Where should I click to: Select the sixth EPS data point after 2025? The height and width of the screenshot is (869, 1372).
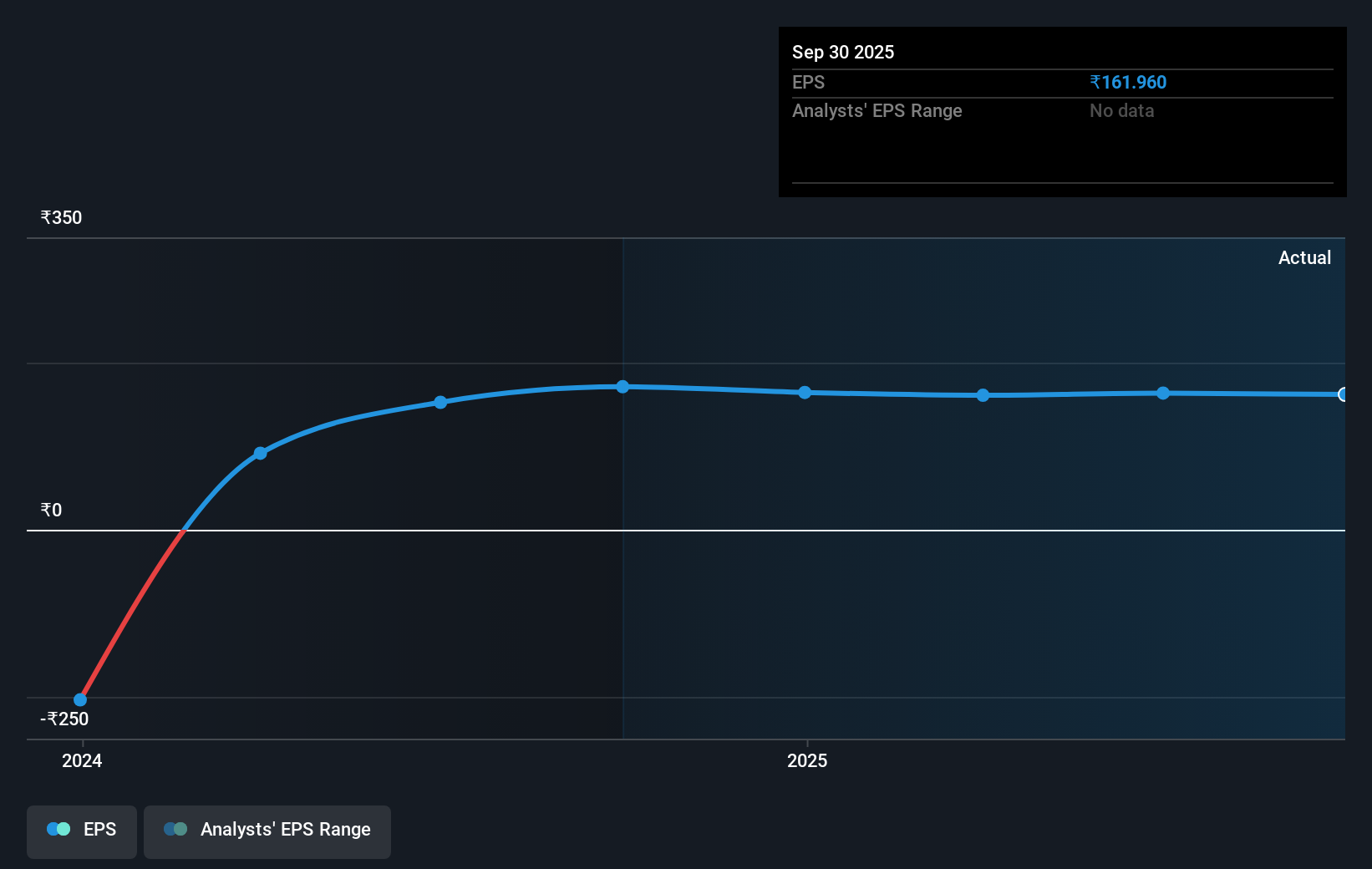(x=983, y=395)
